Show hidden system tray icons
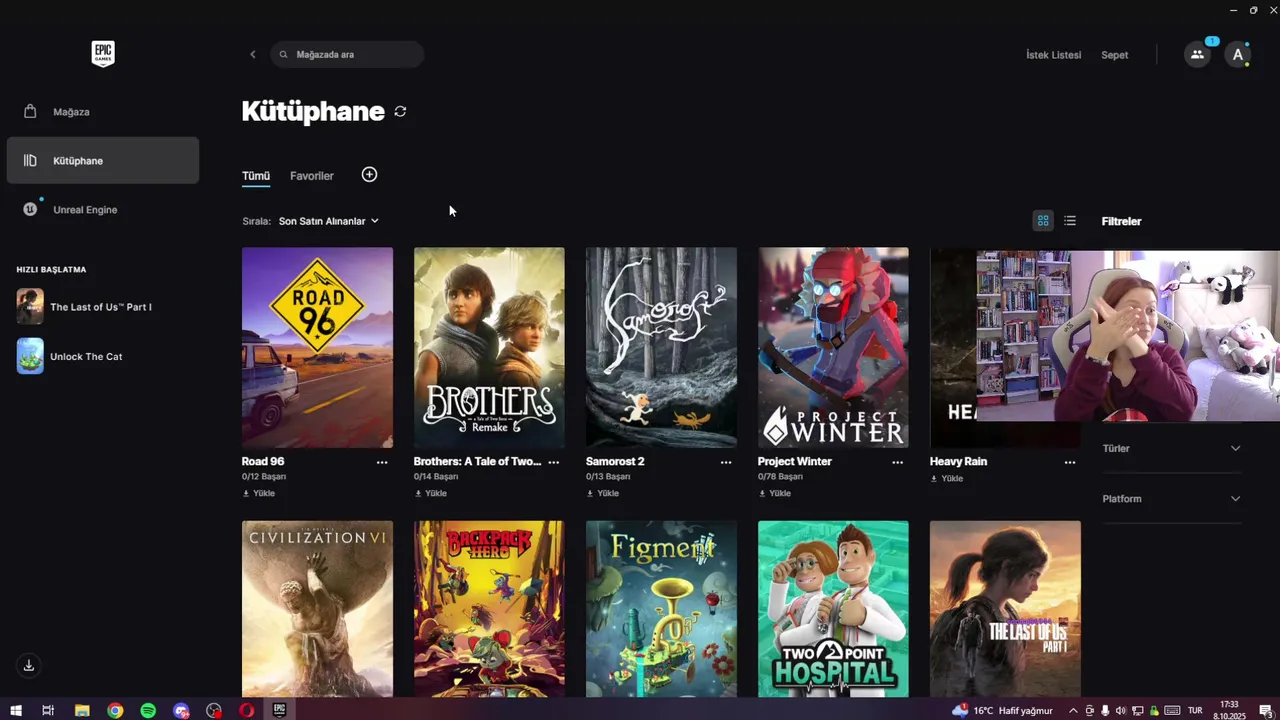Screen dimensions: 1280x720 point(1073,711)
